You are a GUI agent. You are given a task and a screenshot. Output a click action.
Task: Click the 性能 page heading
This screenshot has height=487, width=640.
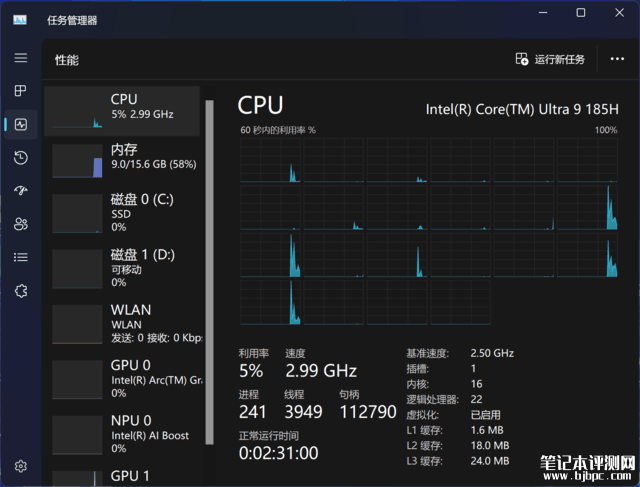pos(67,60)
